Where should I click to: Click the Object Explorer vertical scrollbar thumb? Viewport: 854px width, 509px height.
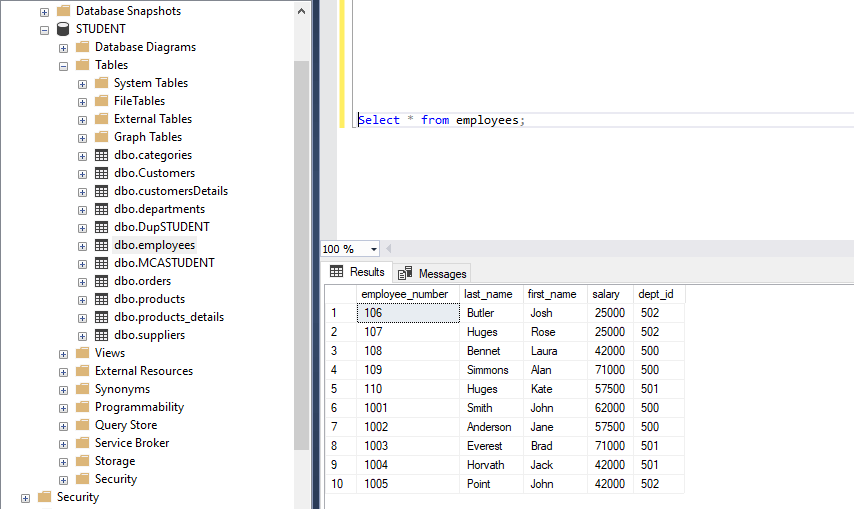(301, 255)
